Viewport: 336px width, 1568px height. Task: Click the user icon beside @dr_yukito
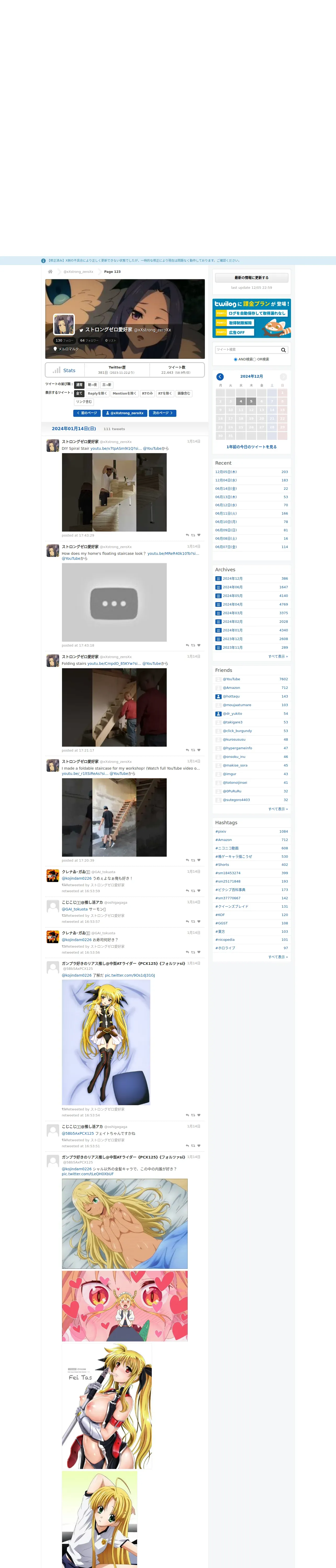click(x=218, y=713)
